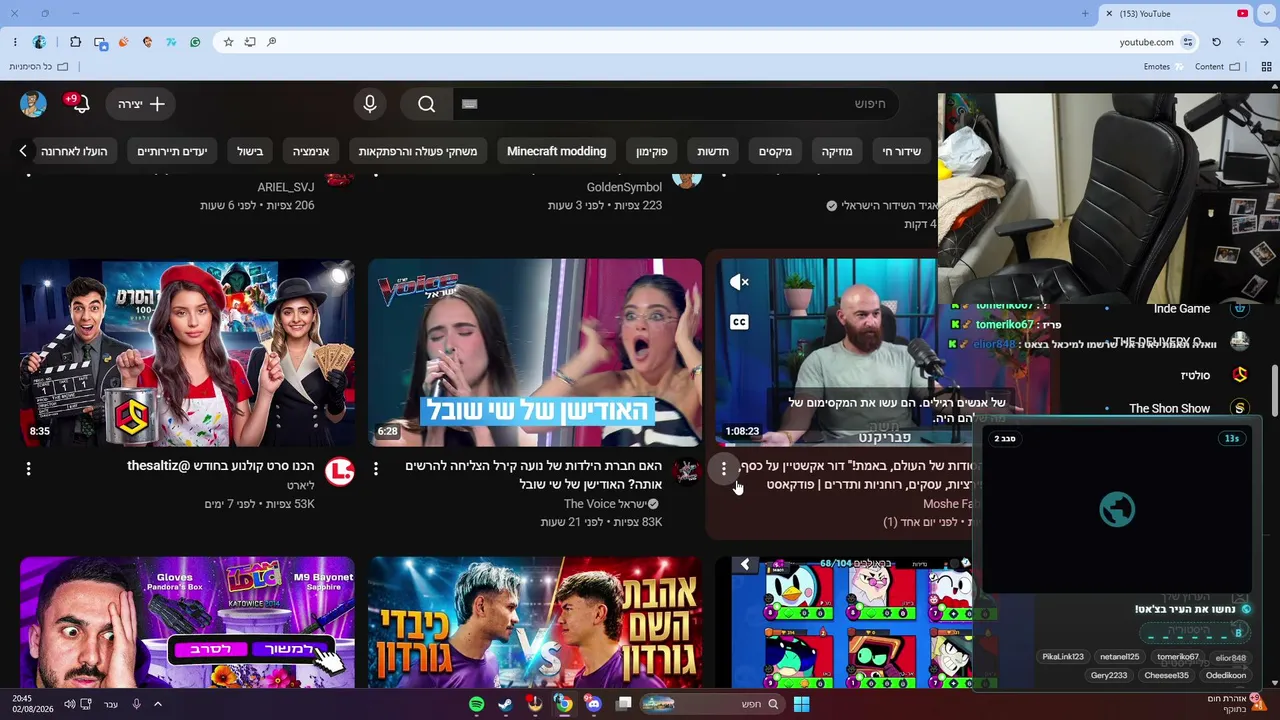Expand the hidden system tray icons
Screen dimensions: 1280x720
point(157,704)
